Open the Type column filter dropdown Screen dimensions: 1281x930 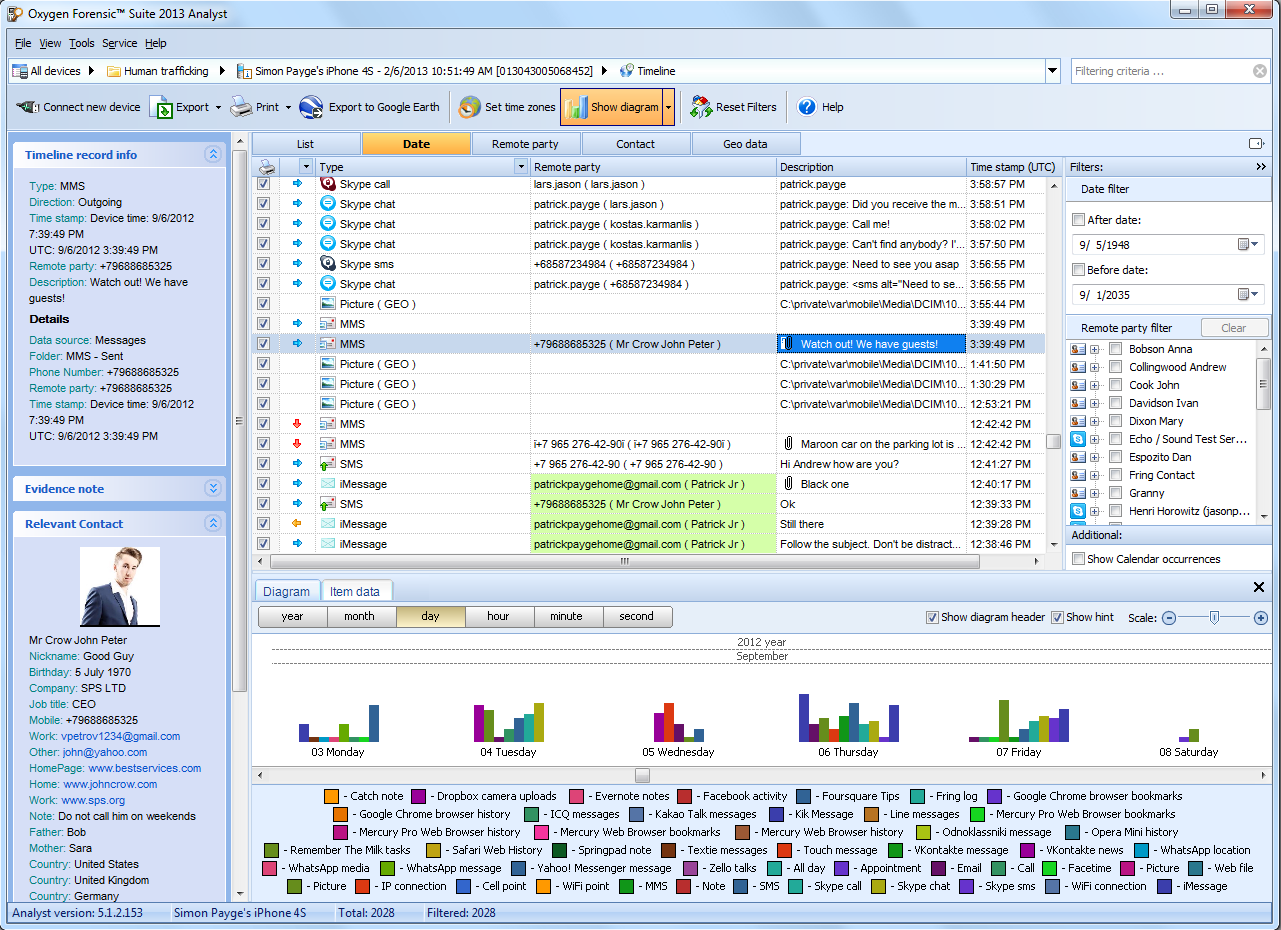(520, 167)
